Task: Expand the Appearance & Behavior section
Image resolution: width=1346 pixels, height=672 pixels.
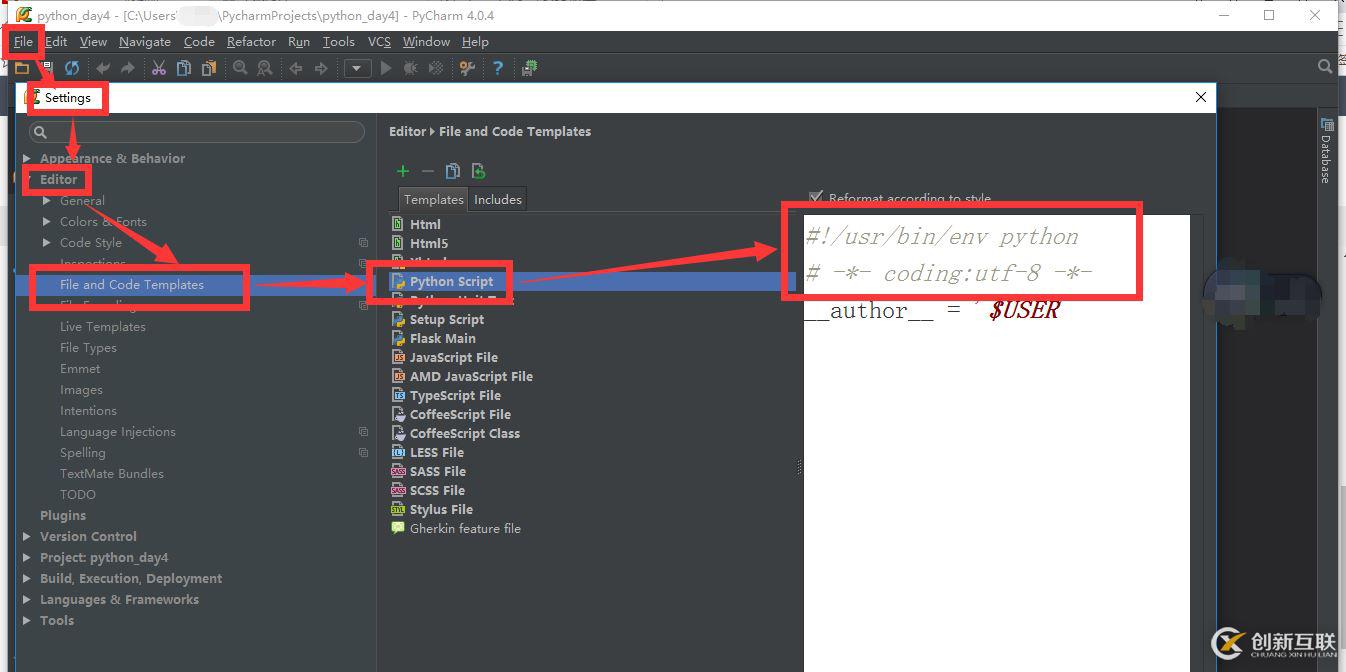Action: click(x=27, y=158)
